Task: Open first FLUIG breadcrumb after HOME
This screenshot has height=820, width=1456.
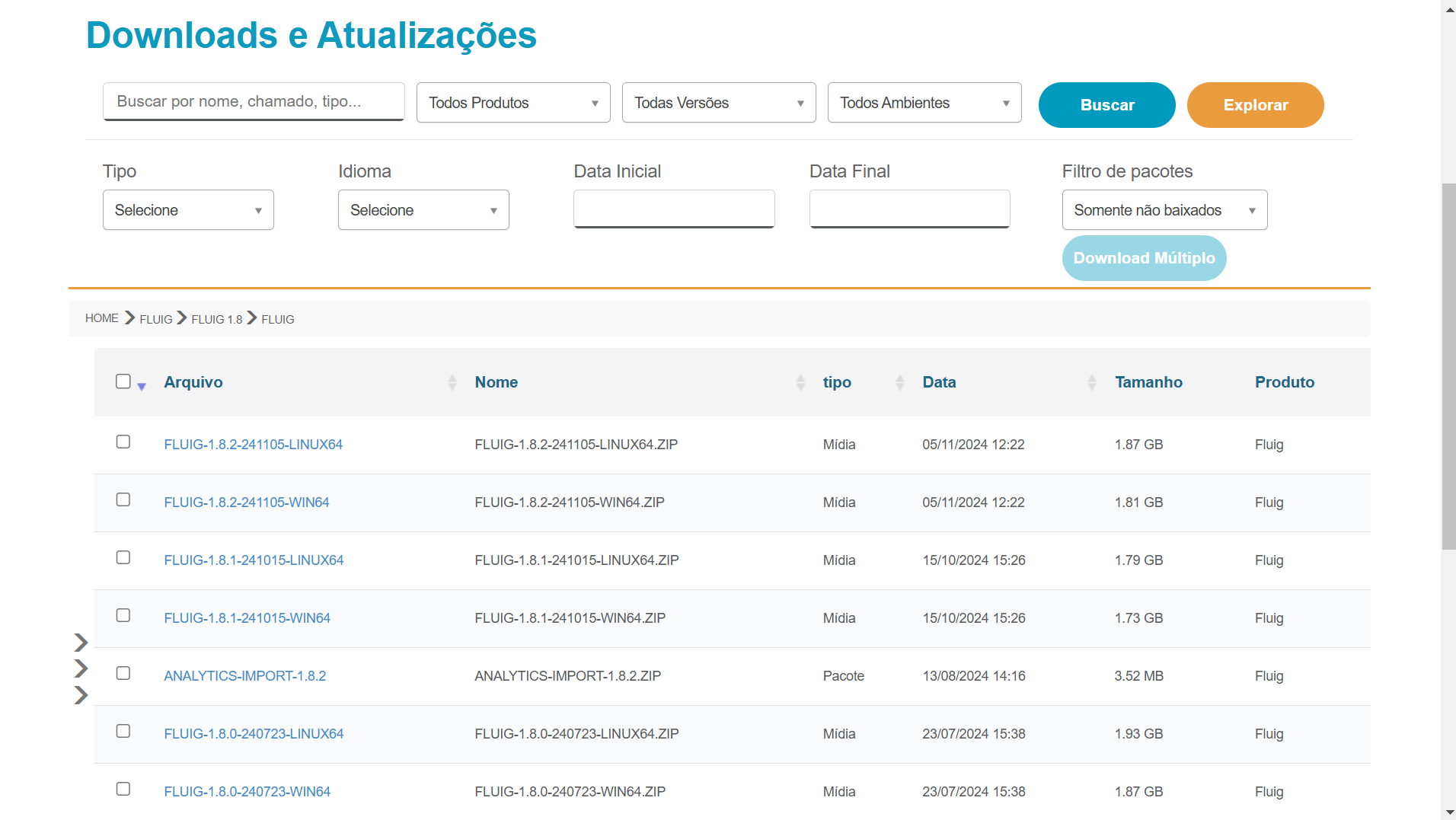Action: tap(156, 320)
